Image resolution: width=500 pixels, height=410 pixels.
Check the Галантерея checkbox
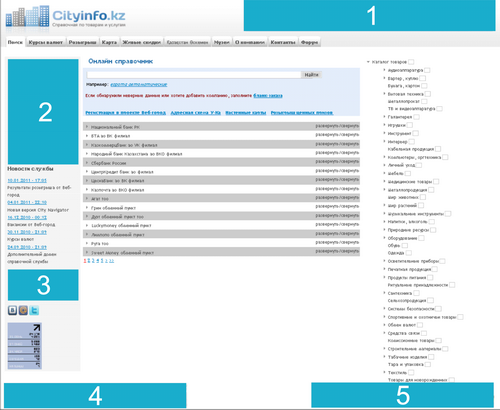(x=416, y=117)
